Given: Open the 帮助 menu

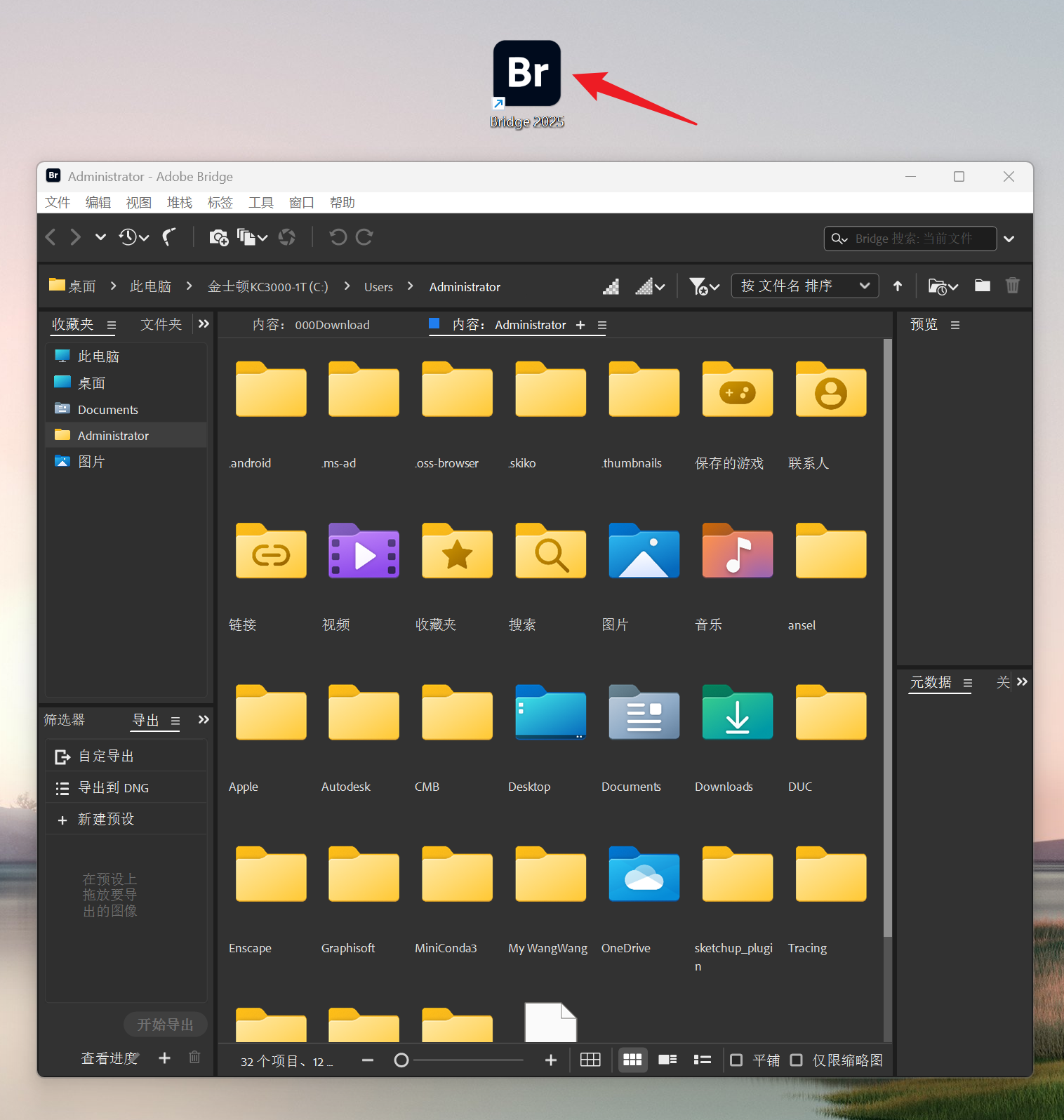Looking at the screenshot, I should pyautogui.click(x=343, y=203).
